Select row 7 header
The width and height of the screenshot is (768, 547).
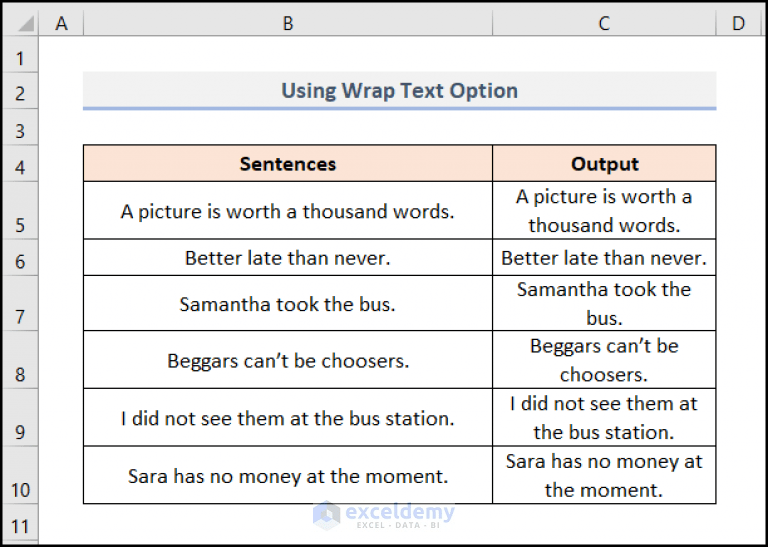coord(20,303)
